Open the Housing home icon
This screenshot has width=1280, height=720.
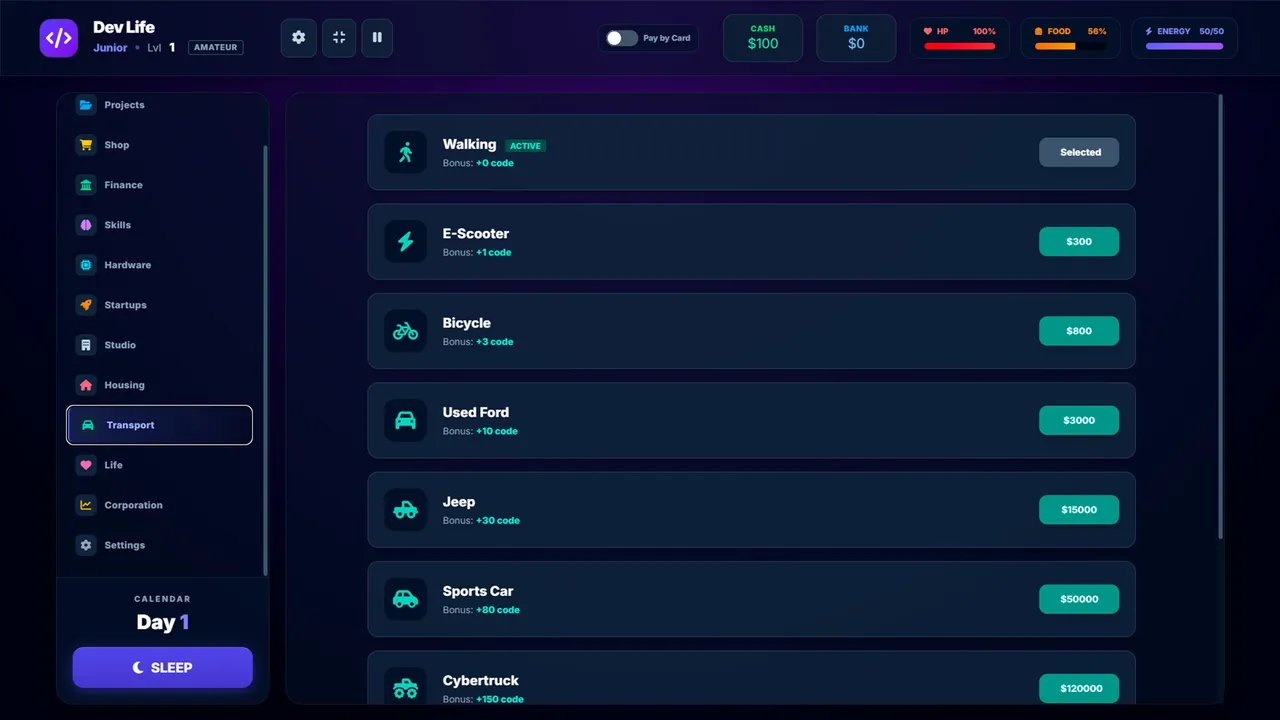[x=86, y=385]
